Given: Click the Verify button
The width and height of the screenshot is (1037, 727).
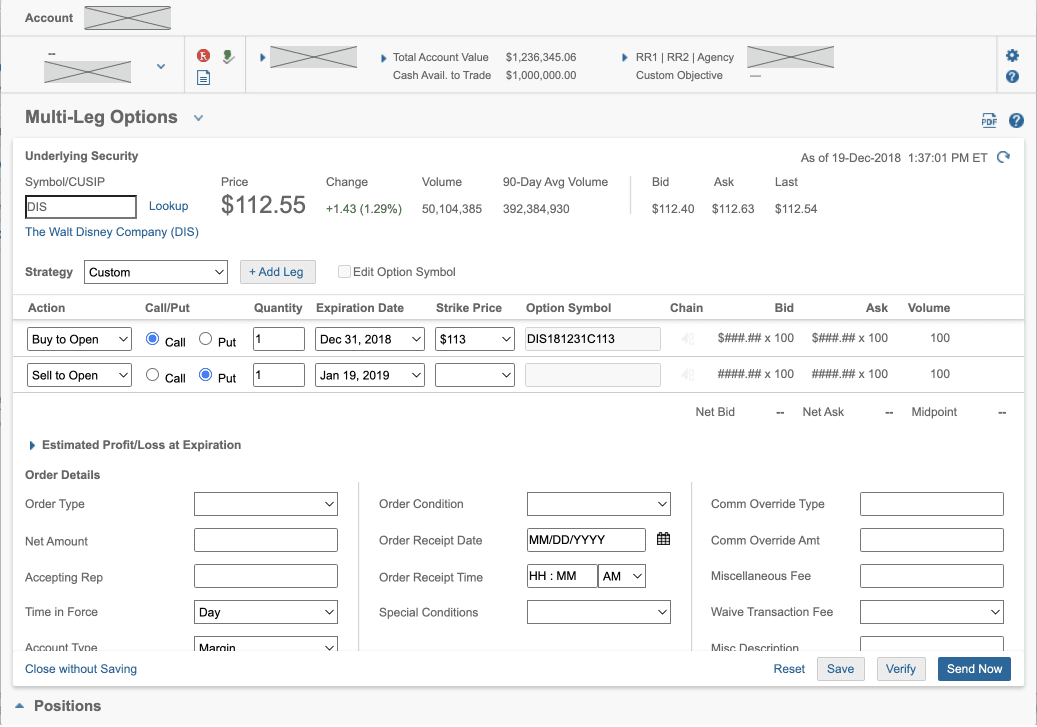Looking at the screenshot, I should tap(901, 669).
